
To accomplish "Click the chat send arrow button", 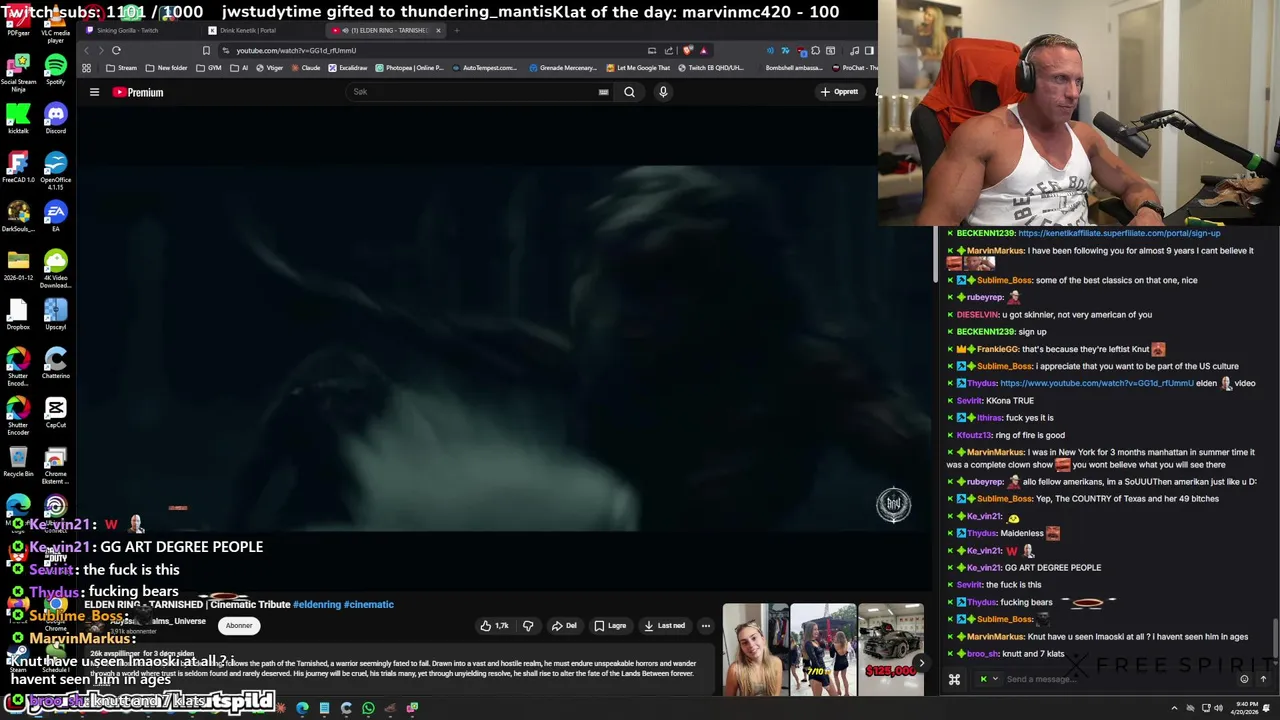I will (x=1263, y=679).
